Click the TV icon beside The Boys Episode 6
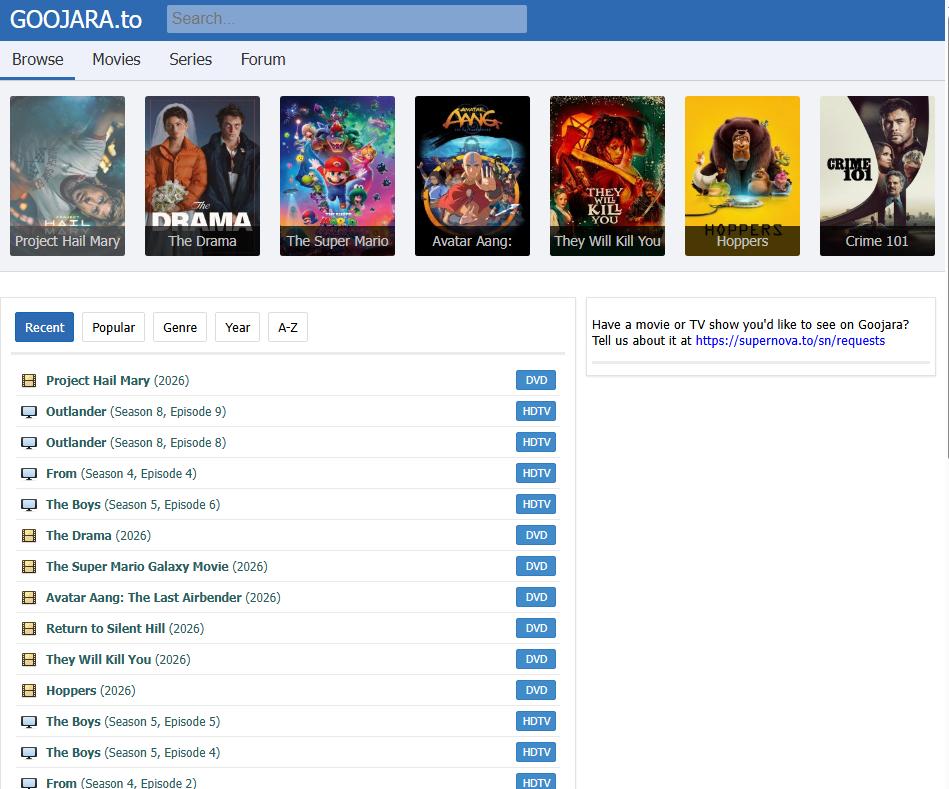Screen dimensions: 949x789 click(28, 505)
